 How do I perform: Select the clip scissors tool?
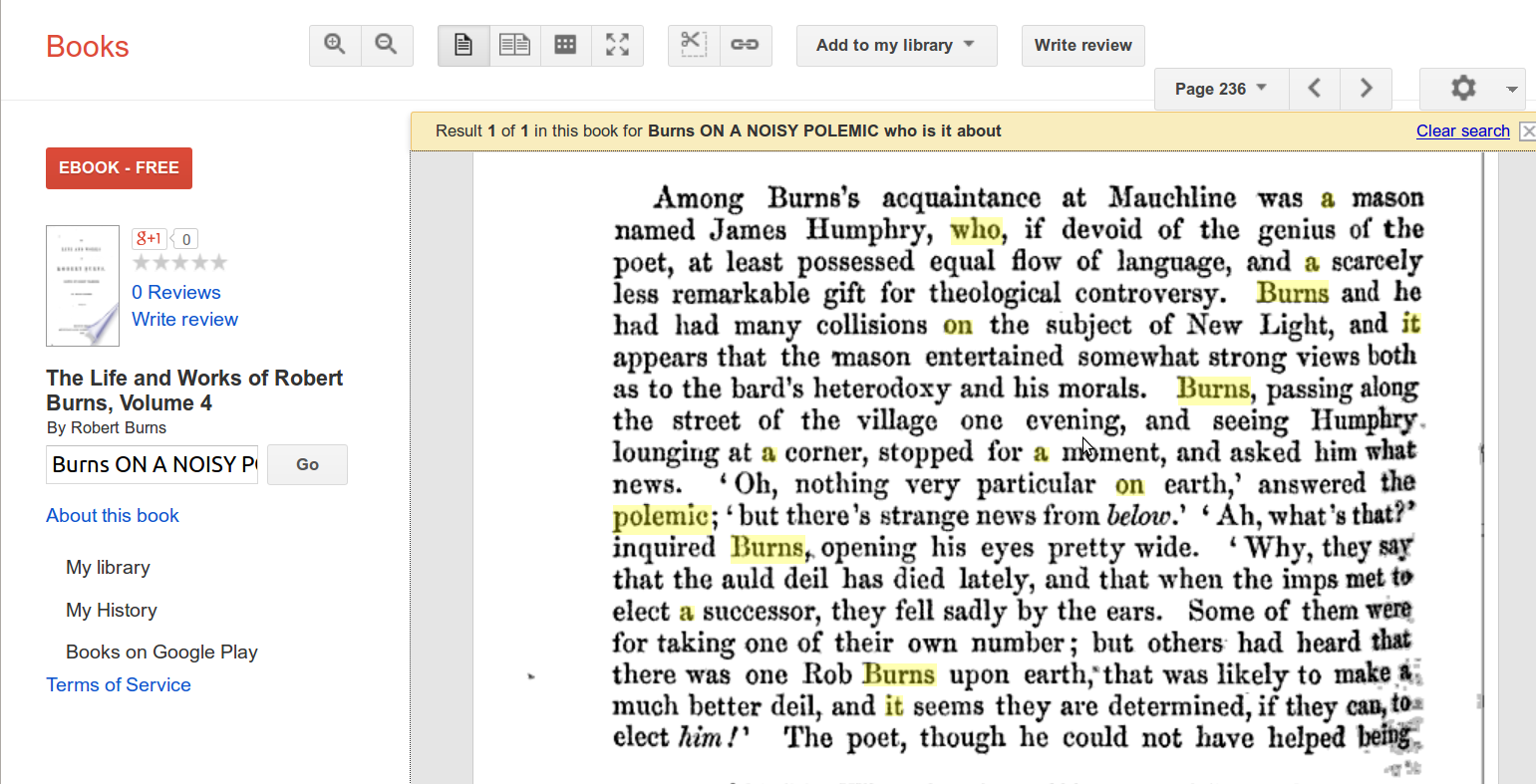tap(693, 45)
